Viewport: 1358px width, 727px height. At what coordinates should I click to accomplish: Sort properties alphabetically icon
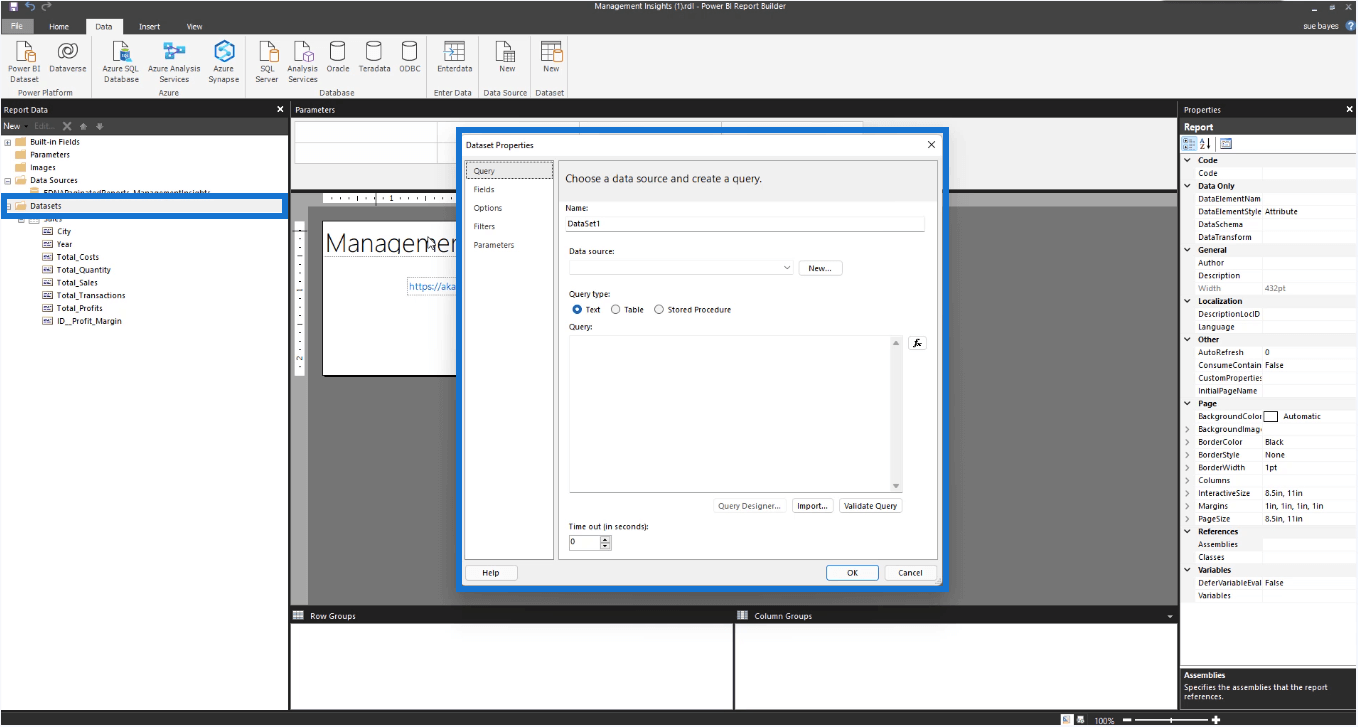coord(1205,143)
